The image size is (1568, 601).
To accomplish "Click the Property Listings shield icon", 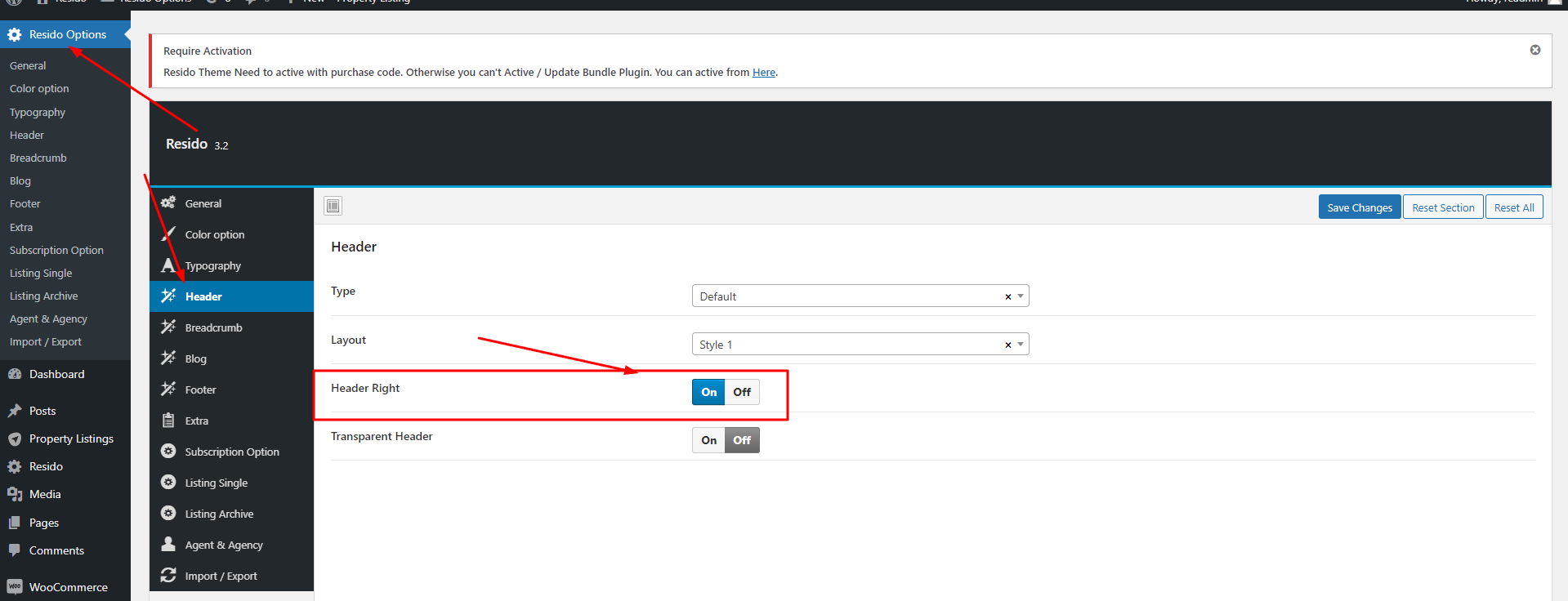I will tap(15, 439).
